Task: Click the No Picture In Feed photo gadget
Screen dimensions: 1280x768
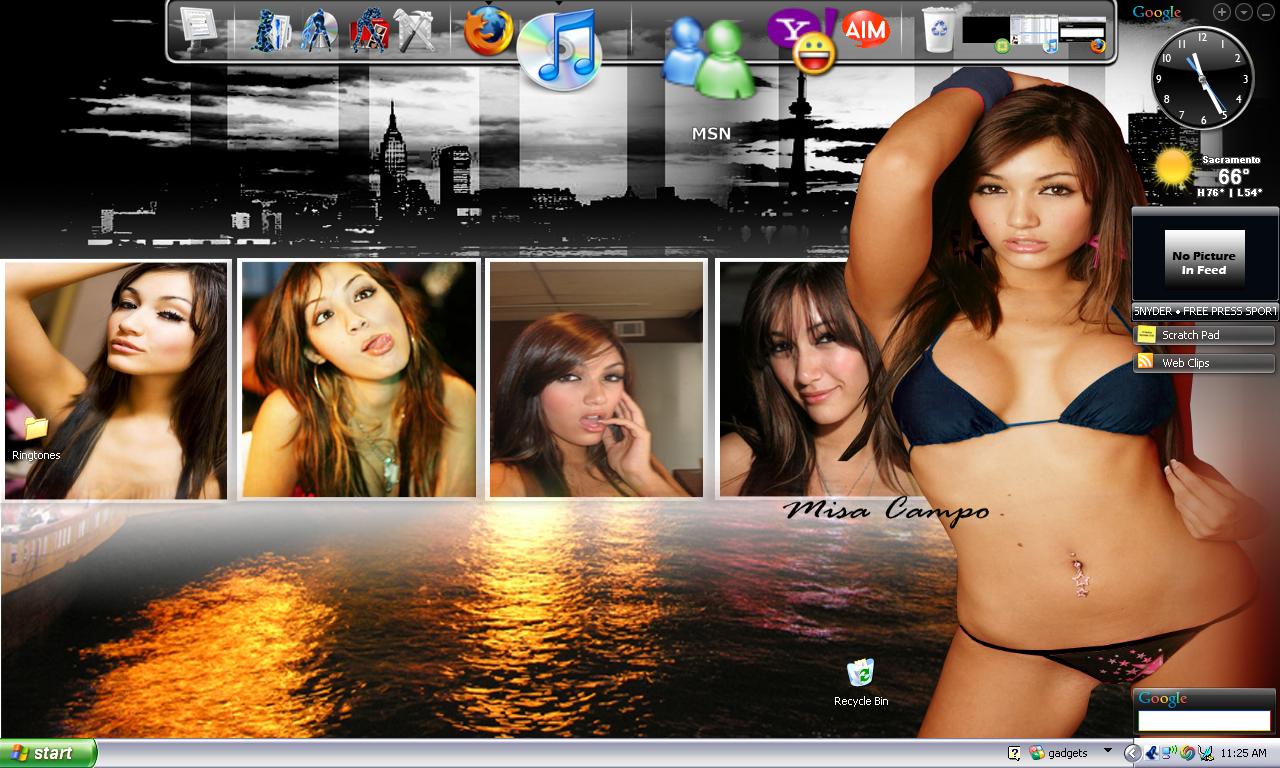Action: [x=1205, y=261]
